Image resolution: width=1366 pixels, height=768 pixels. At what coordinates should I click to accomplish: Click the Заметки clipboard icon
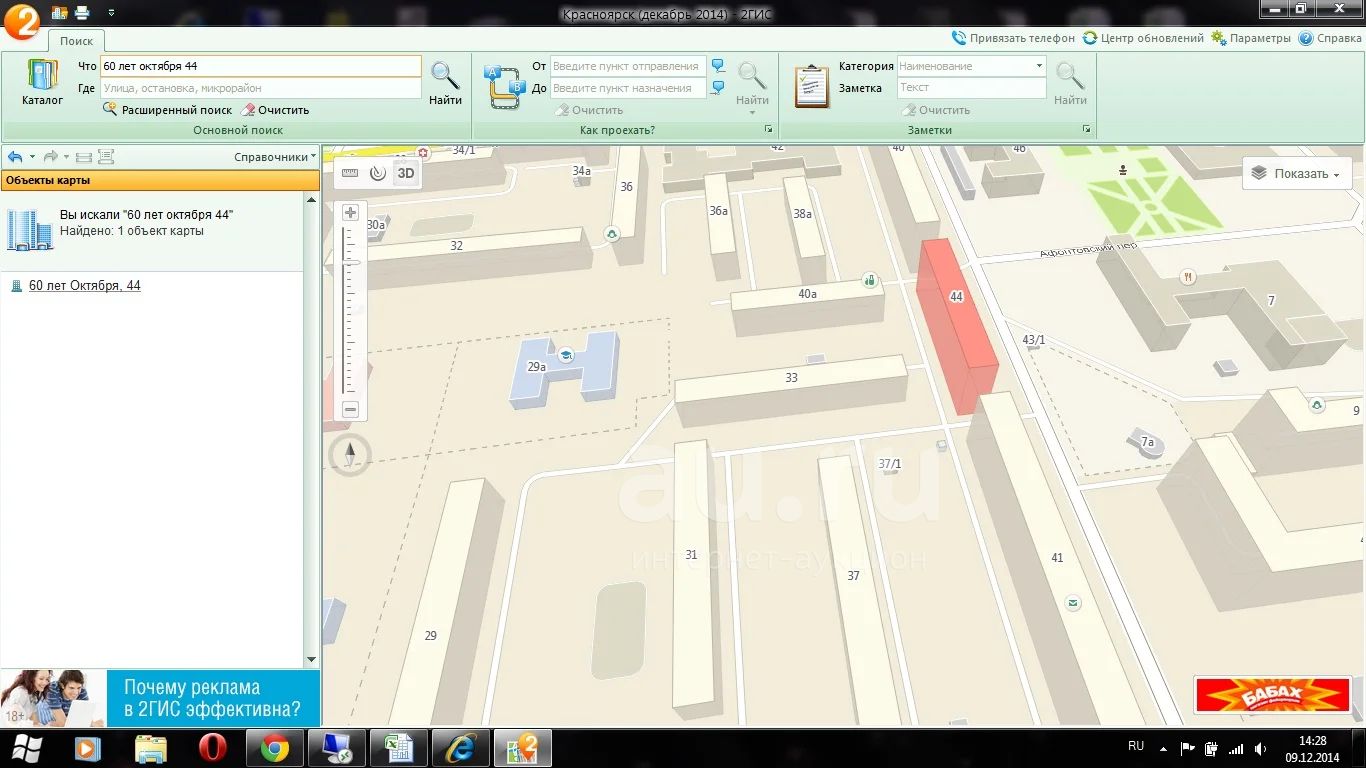click(x=812, y=86)
